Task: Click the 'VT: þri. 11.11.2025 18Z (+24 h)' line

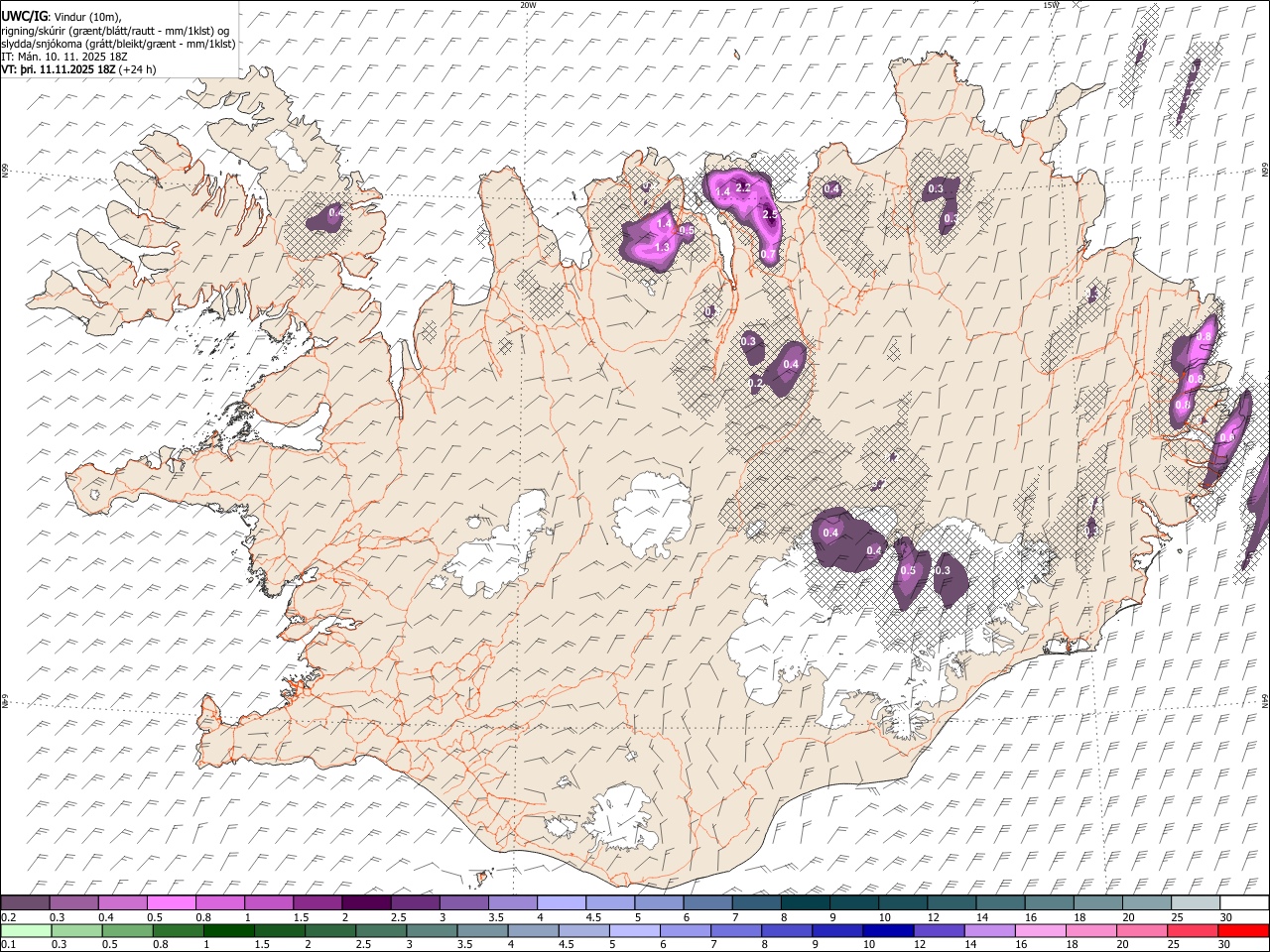Action: 78,69
